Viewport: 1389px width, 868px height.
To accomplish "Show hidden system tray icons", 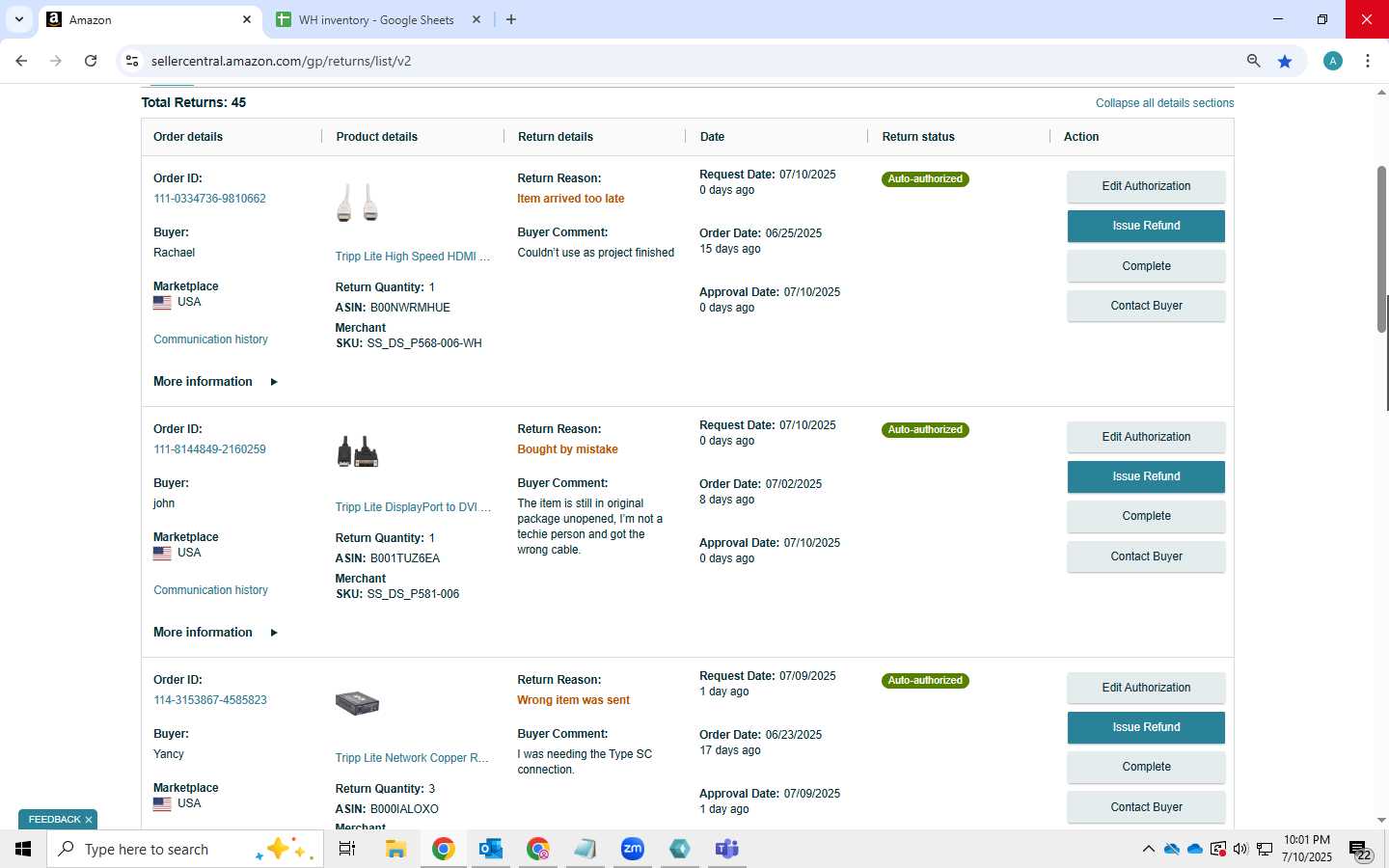I will click(1148, 849).
